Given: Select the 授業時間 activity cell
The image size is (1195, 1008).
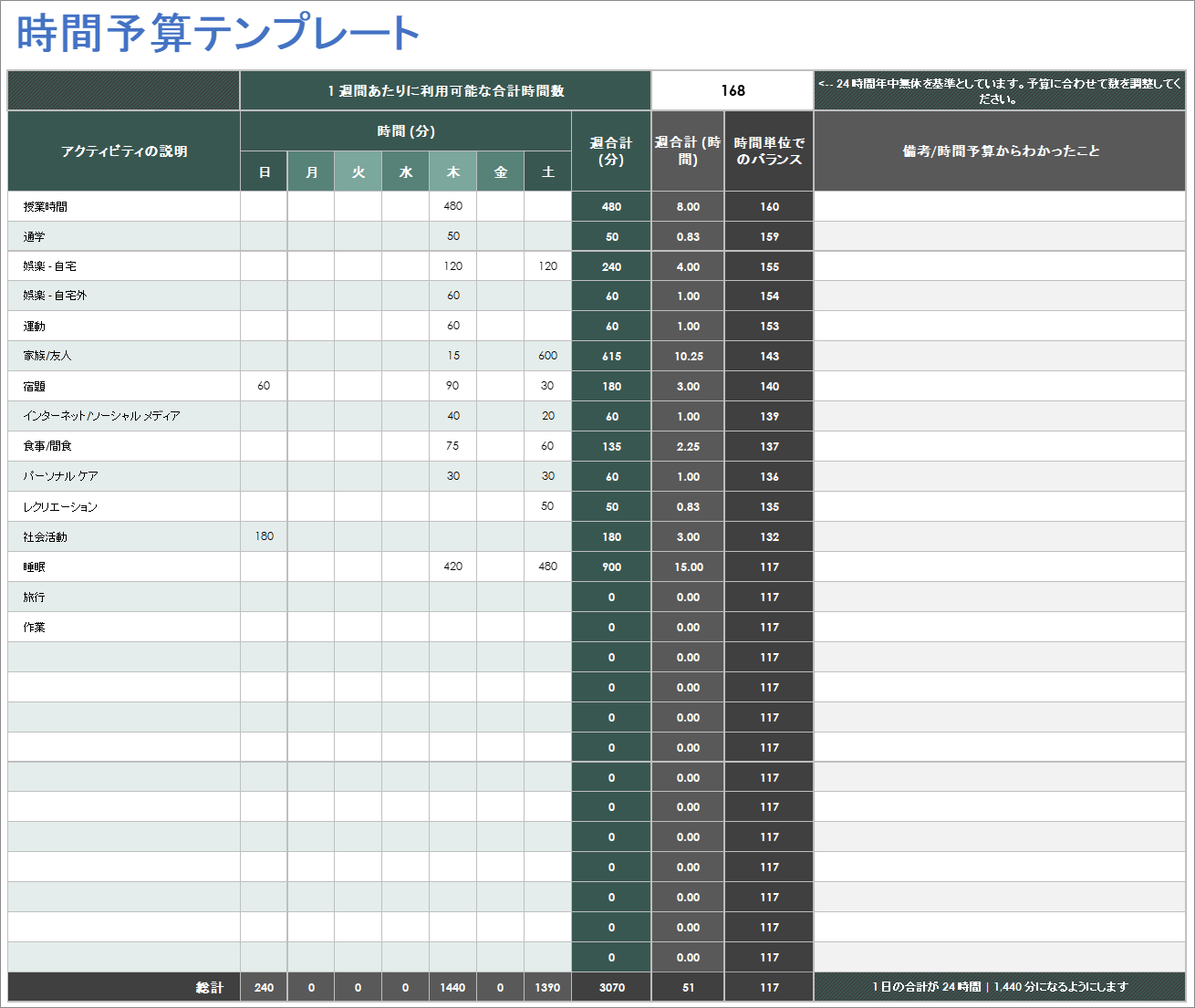Looking at the screenshot, I should 124,206.
